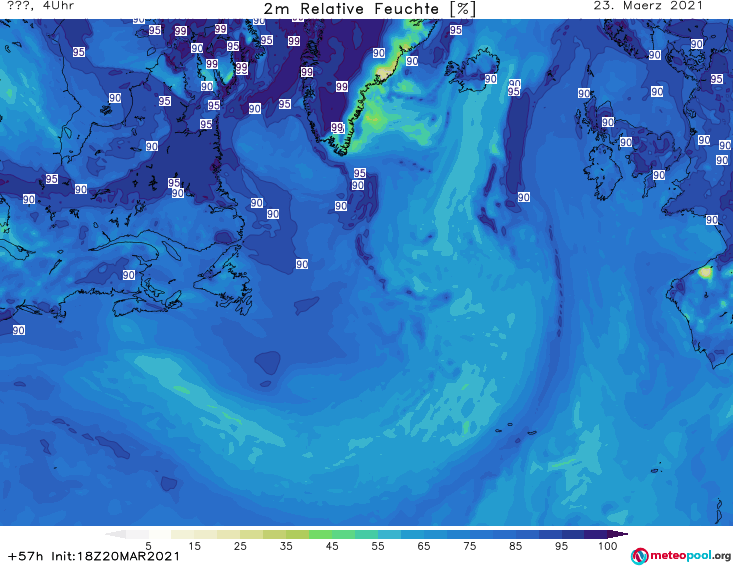
Task: Click the 'Init:18Z20MAR2021' model run text
Action: [115, 556]
